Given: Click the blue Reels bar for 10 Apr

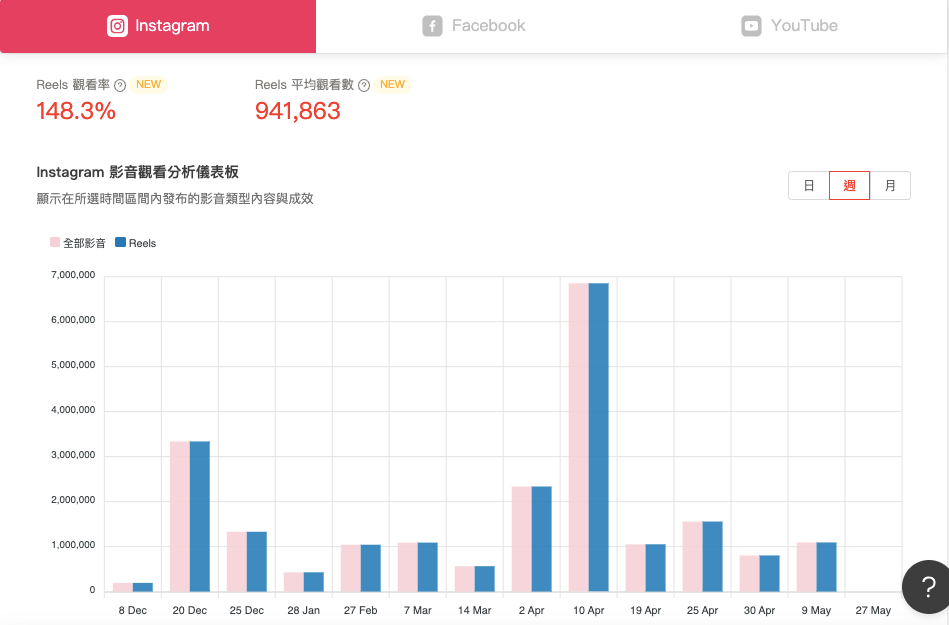Looking at the screenshot, I should coord(598,437).
